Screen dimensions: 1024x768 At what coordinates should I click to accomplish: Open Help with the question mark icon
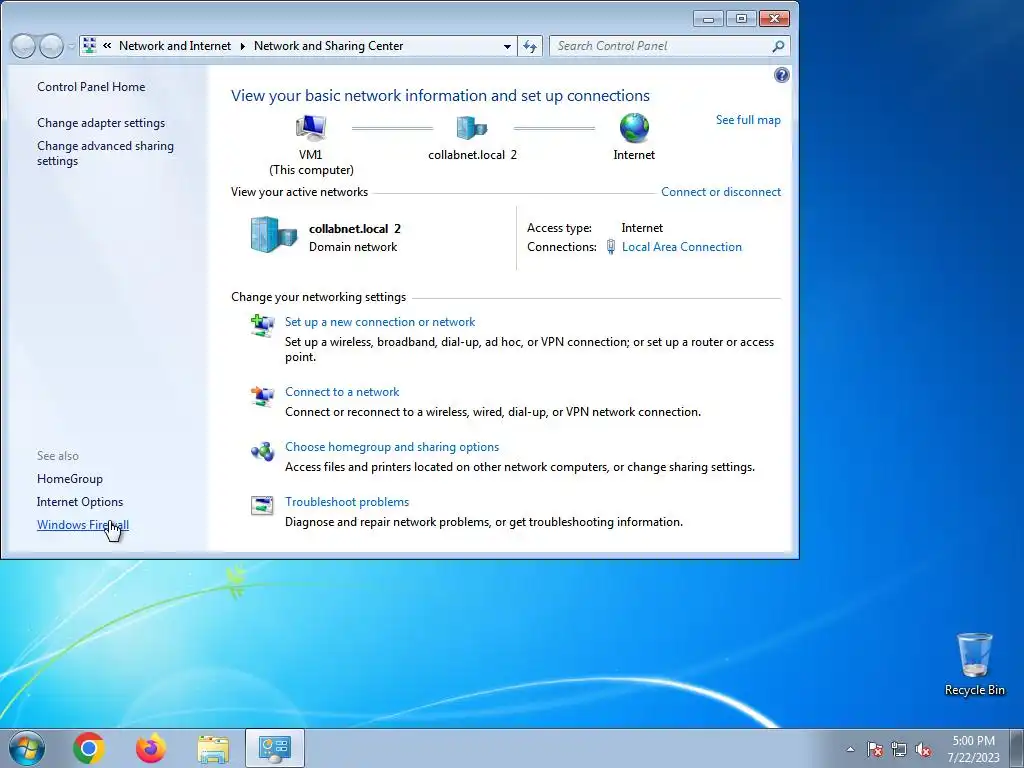[781, 75]
